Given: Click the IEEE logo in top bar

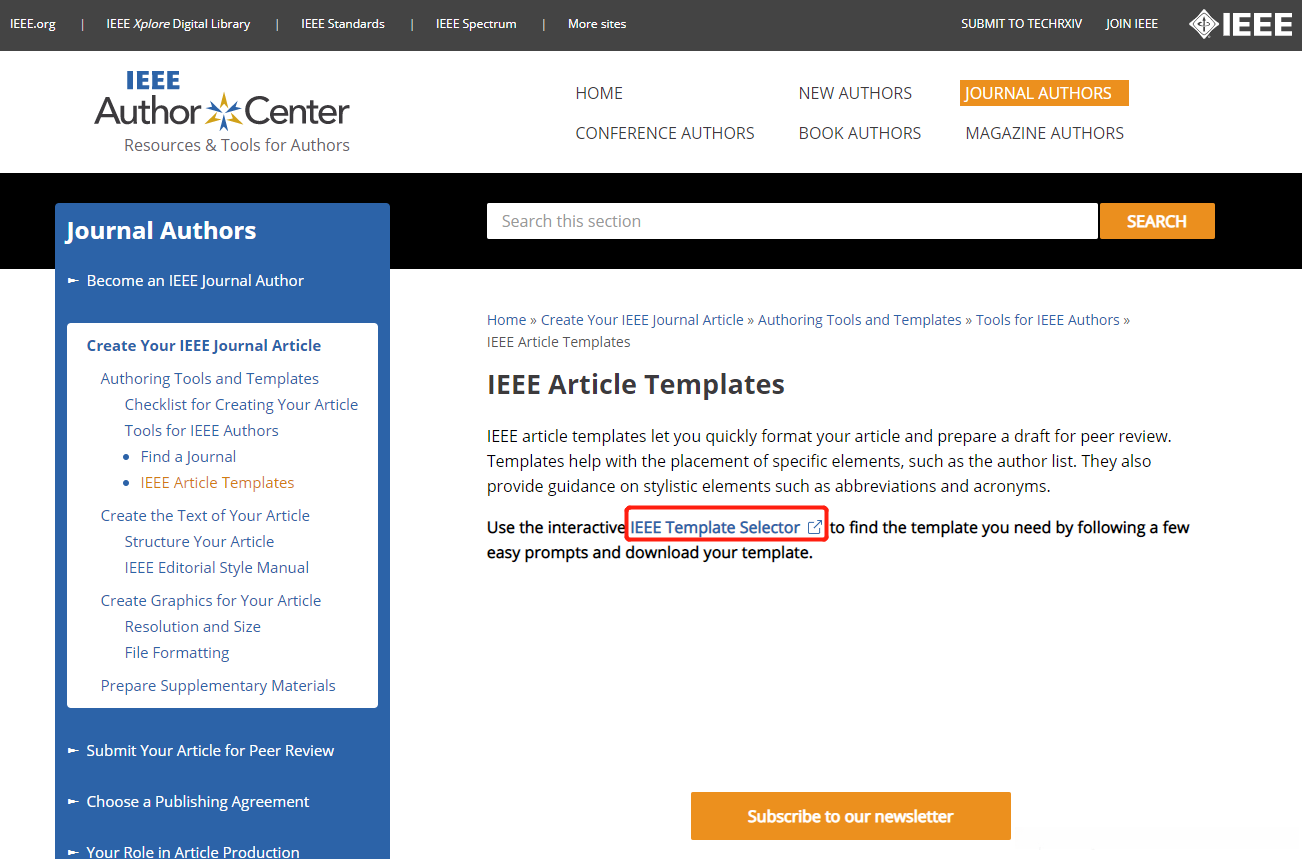Looking at the screenshot, I should (1240, 24).
